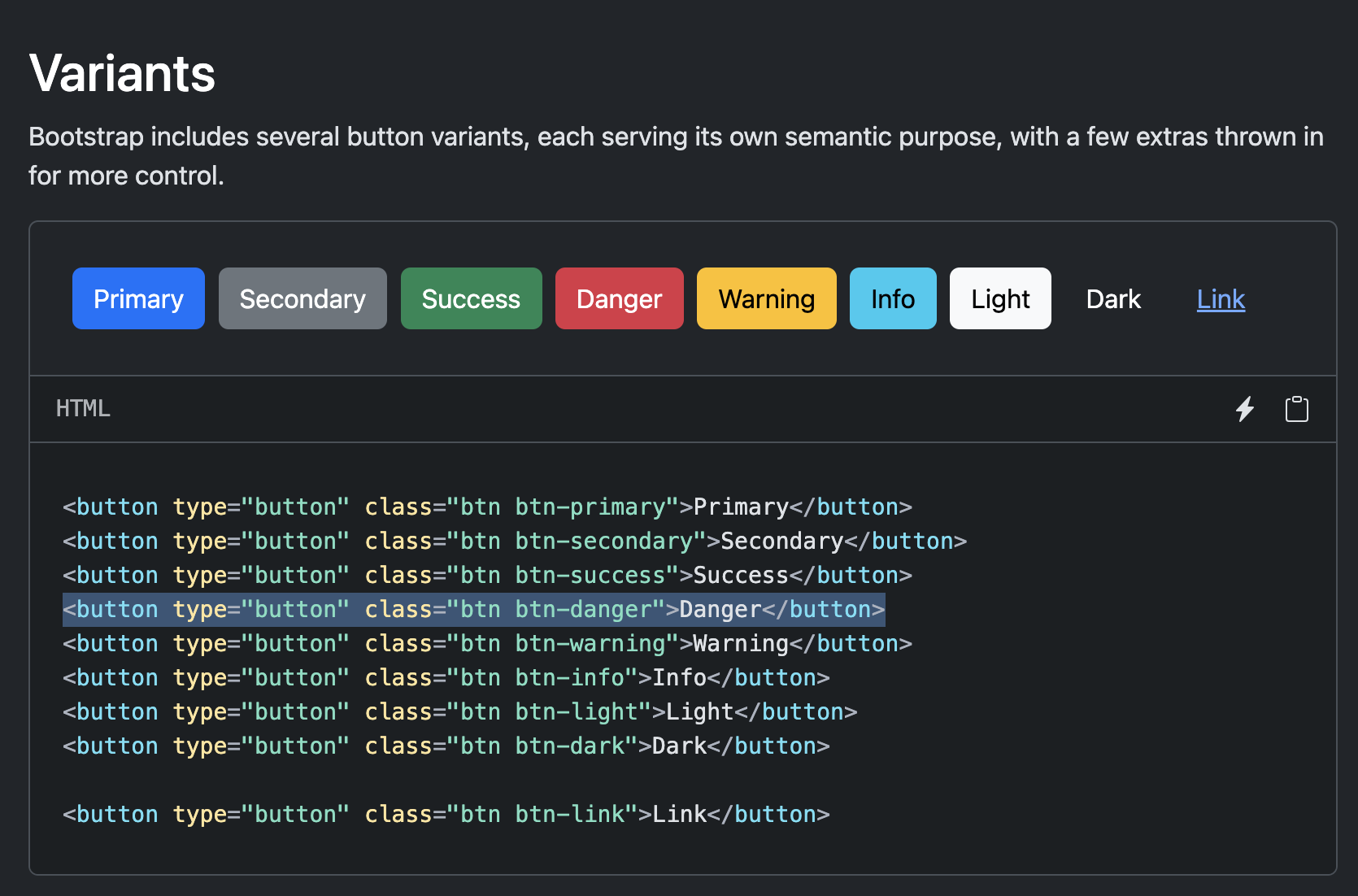Image resolution: width=1358 pixels, height=896 pixels.
Task: Click the gray Secondary button
Action: pos(303,298)
